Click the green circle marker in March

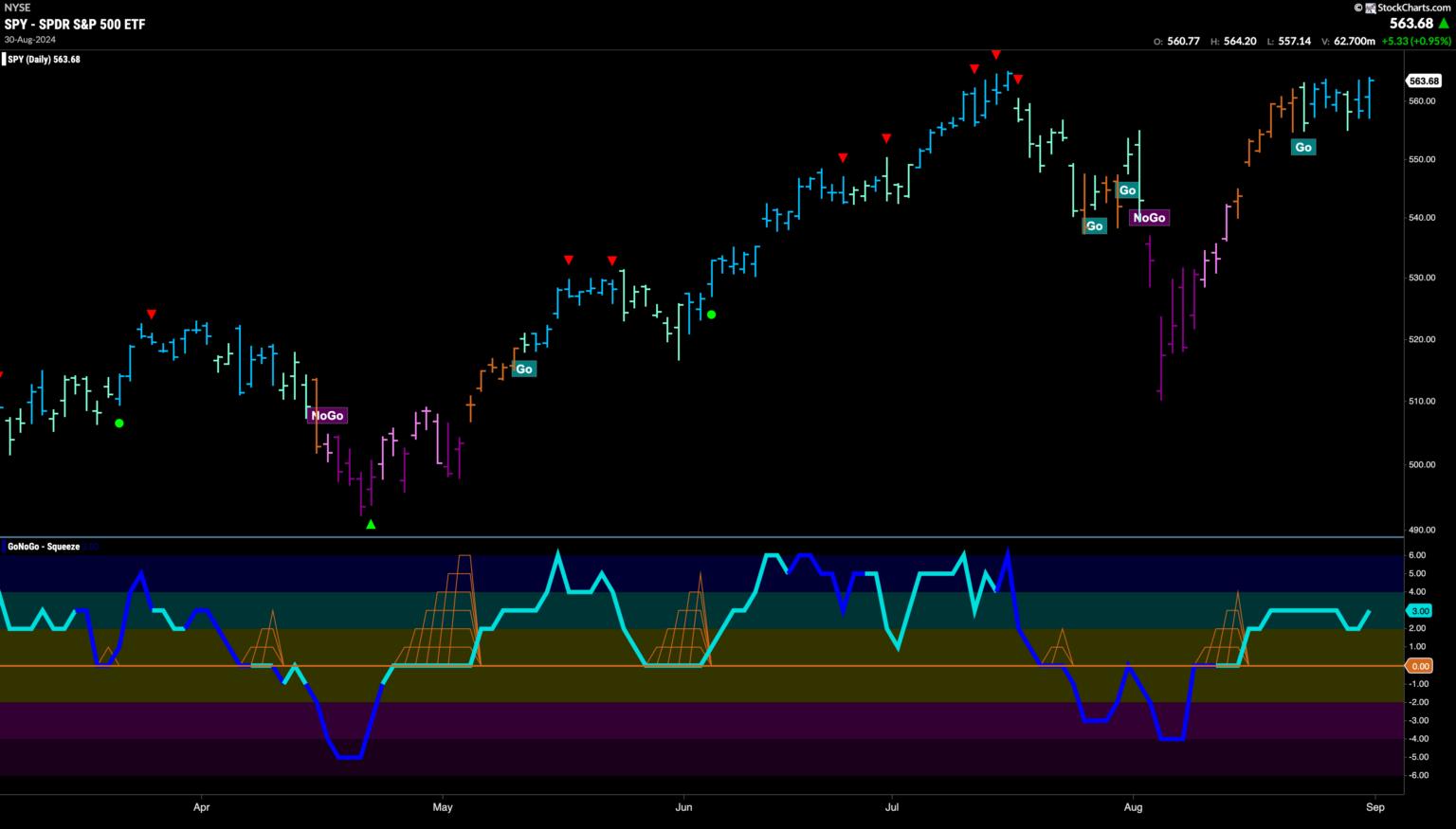(x=119, y=423)
